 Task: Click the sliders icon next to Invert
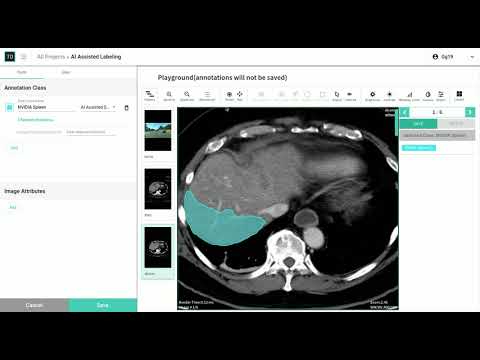441,95
